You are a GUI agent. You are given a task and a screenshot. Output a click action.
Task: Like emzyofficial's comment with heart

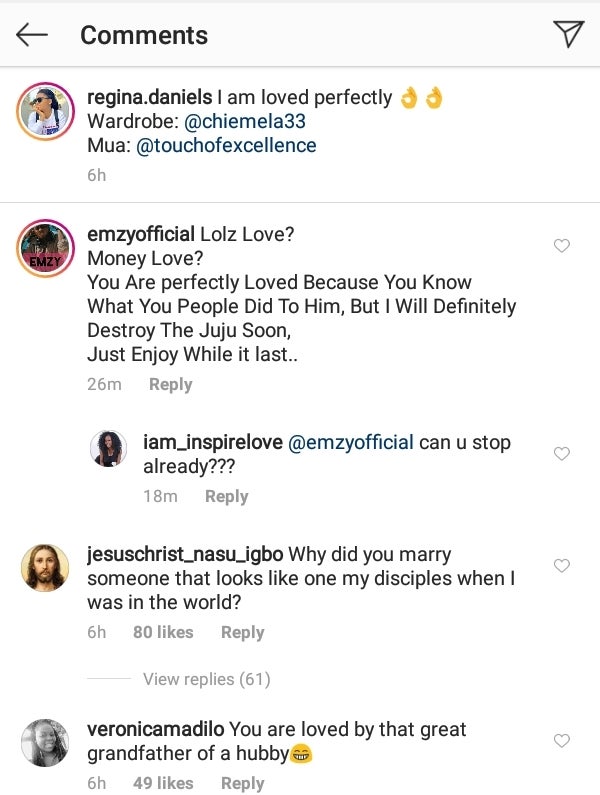coord(562,246)
